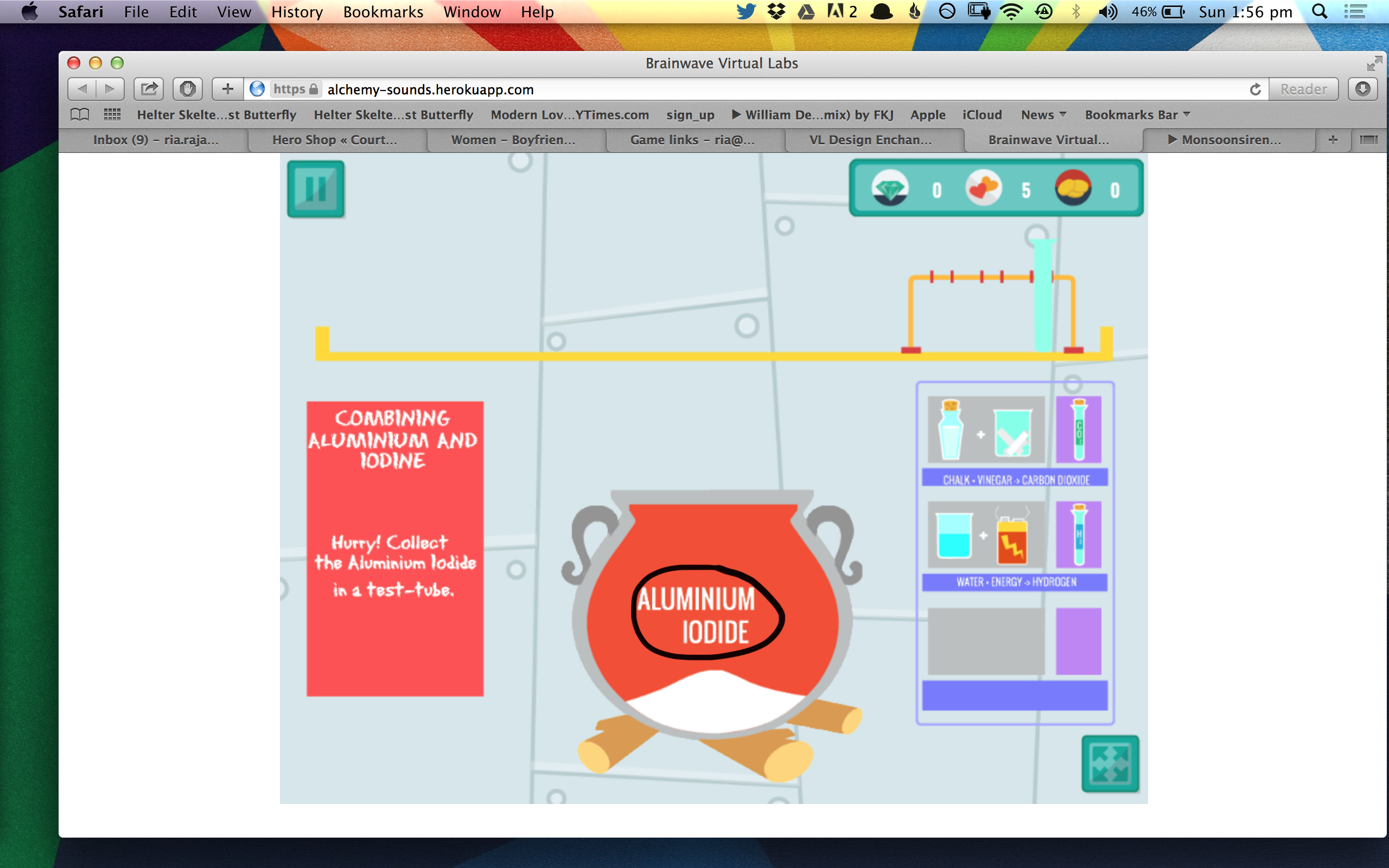Open Top Sites grid icon
Image resolution: width=1389 pixels, height=868 pixels.
112,115
